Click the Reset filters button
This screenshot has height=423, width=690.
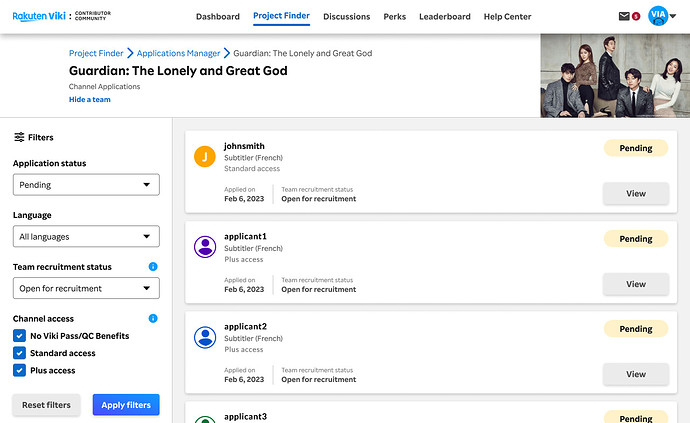point(46,405)
